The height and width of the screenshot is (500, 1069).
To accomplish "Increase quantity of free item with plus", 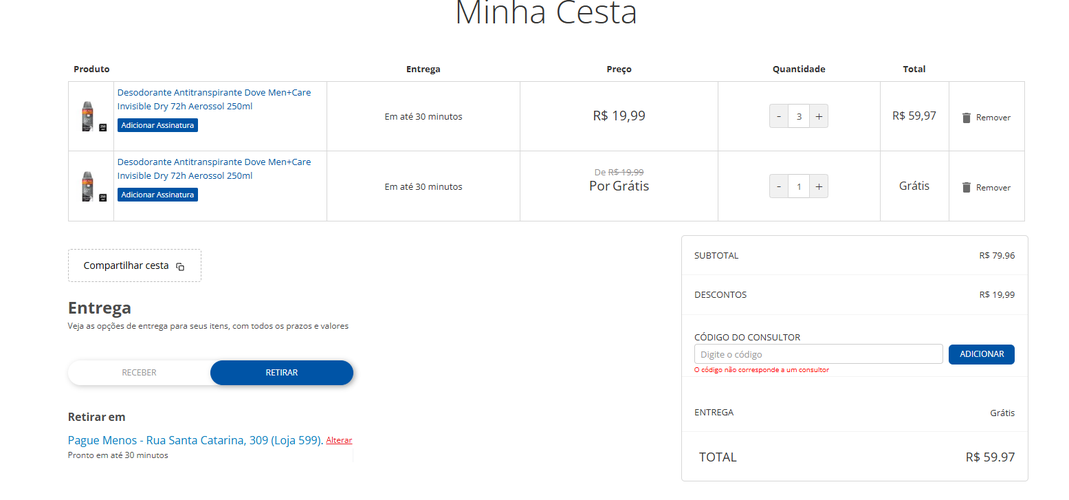I will click(x=819, y=186).
